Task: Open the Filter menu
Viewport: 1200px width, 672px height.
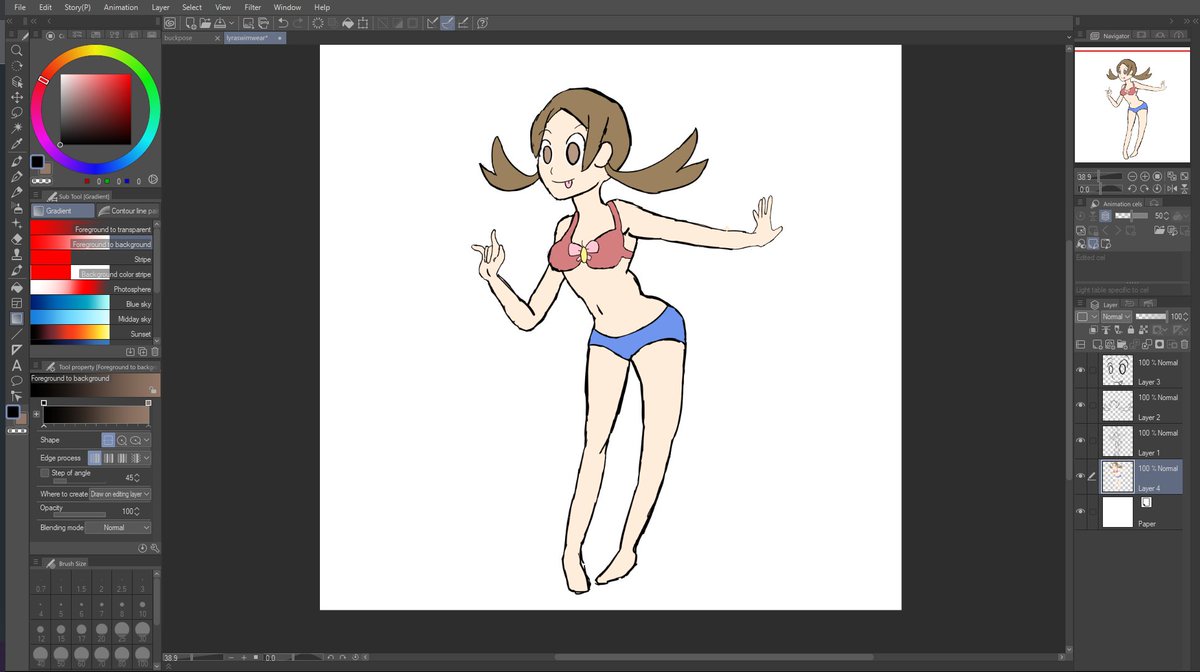Action: pos(253,7)
